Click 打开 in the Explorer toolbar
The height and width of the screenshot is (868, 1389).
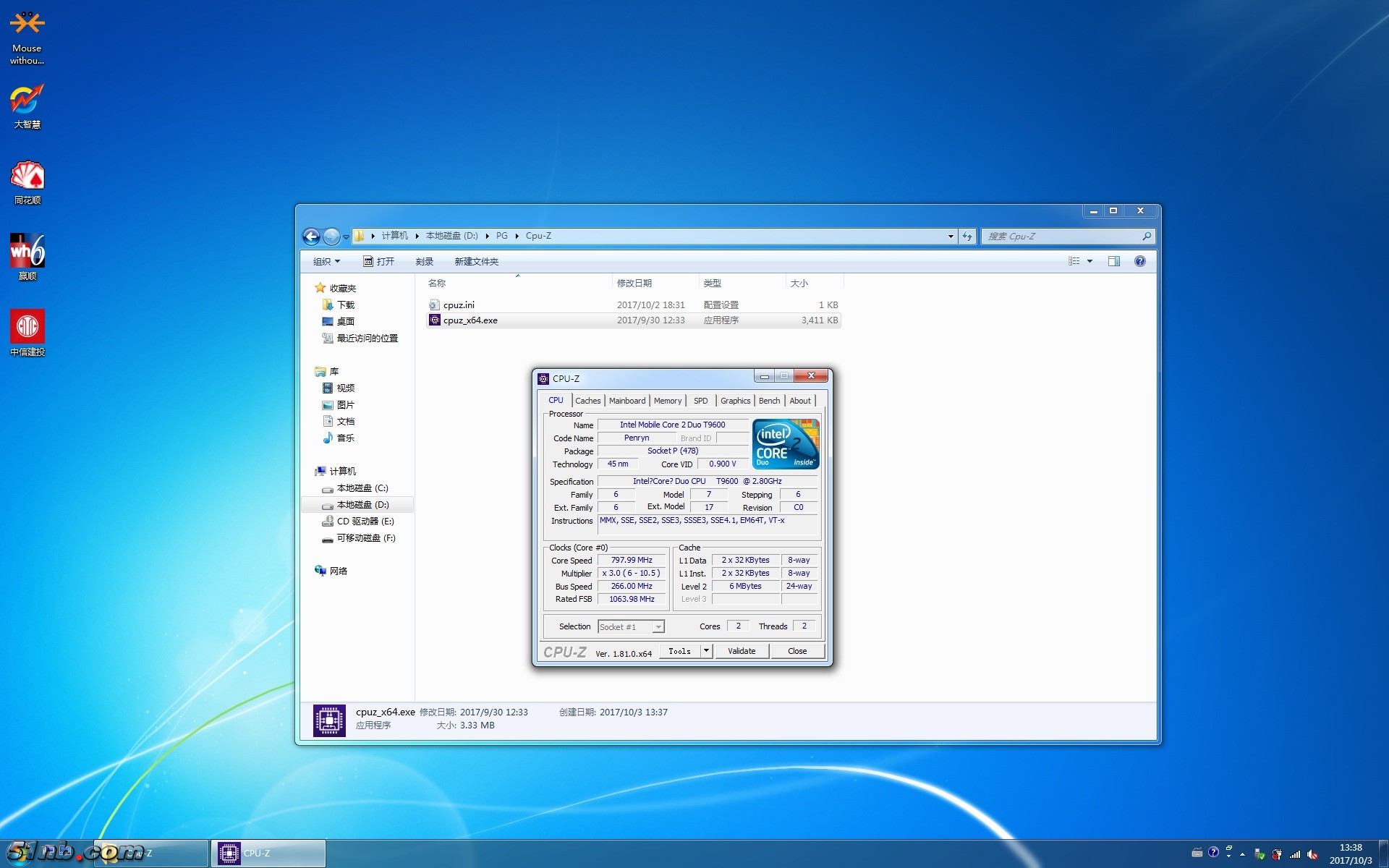click(378, 261)
